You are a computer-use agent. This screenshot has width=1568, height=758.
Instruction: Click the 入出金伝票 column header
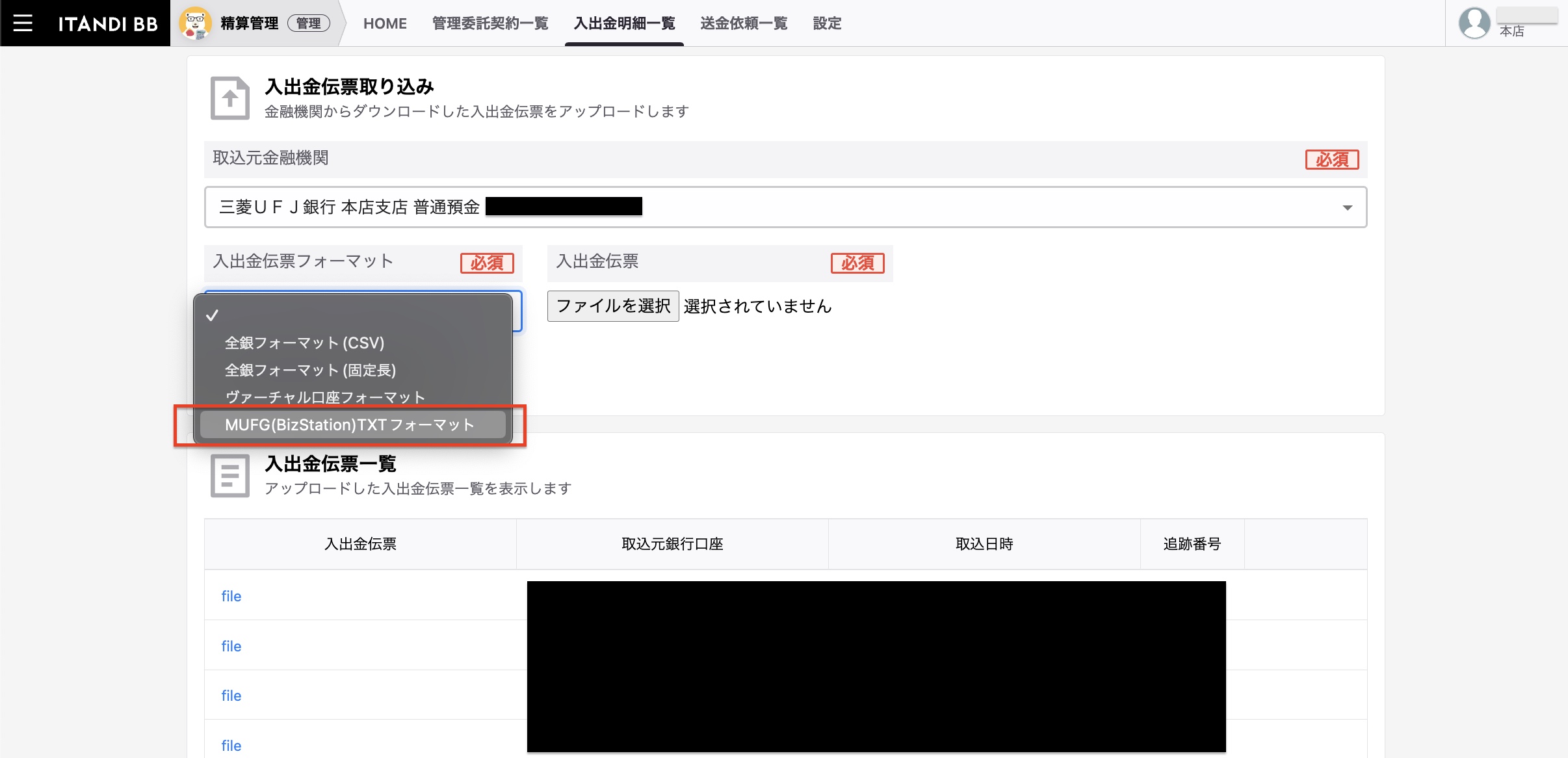(x=360, y=544)
